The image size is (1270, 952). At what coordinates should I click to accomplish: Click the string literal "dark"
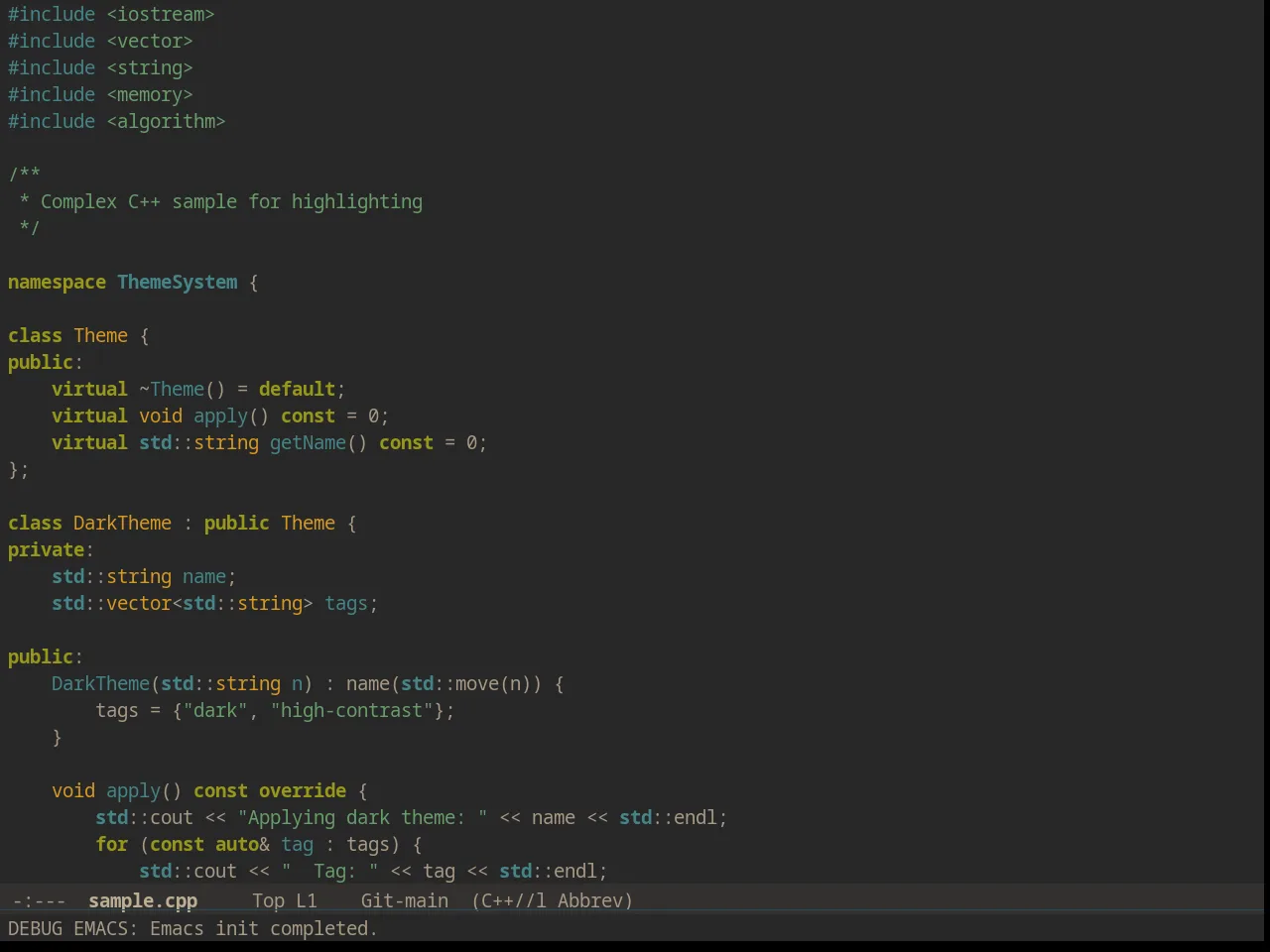click(x=215, y=710)
